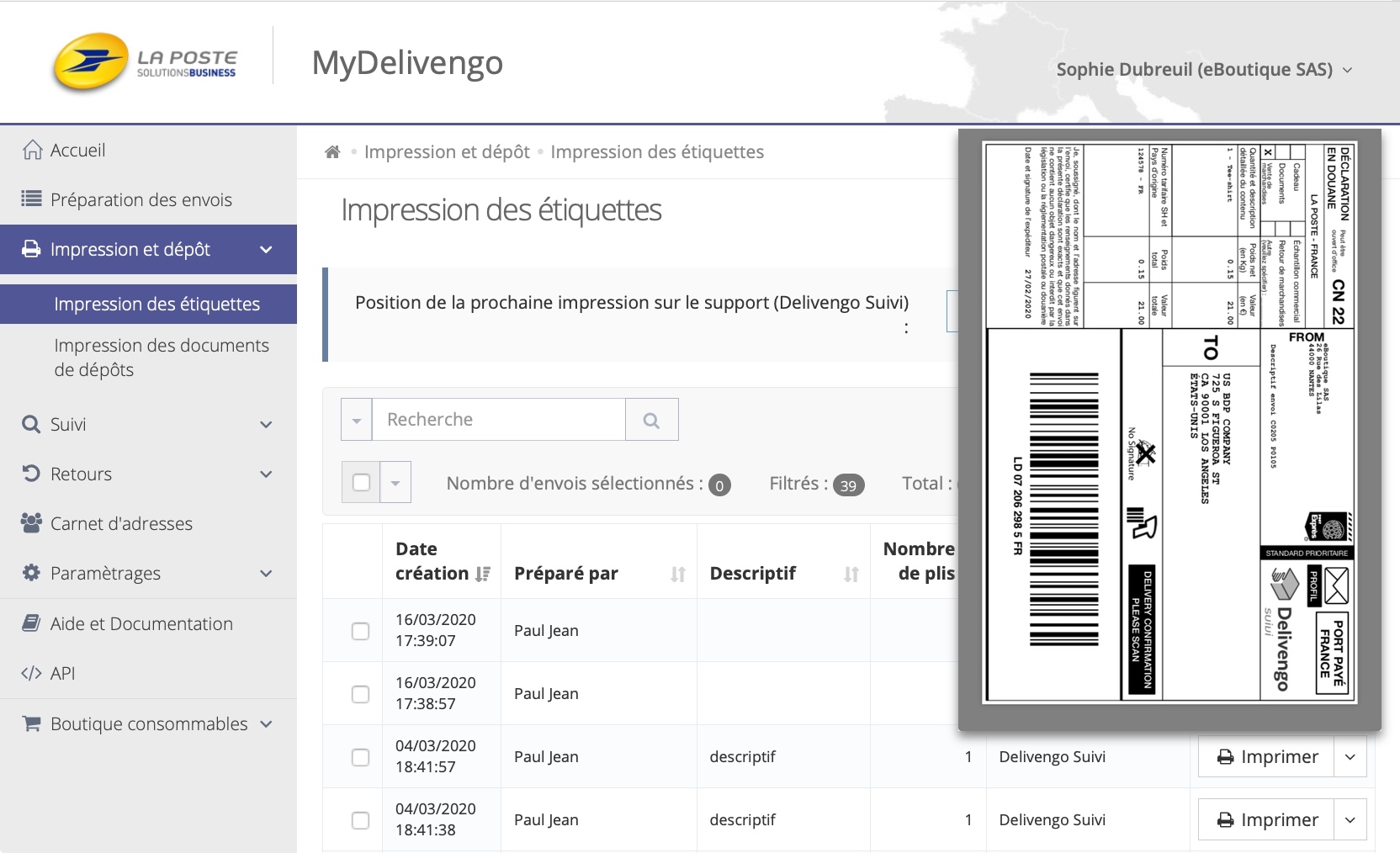Tick checkbox for row 04/03/2020 18:41:38
1400x853 pixels.
[x=360, y=820]
